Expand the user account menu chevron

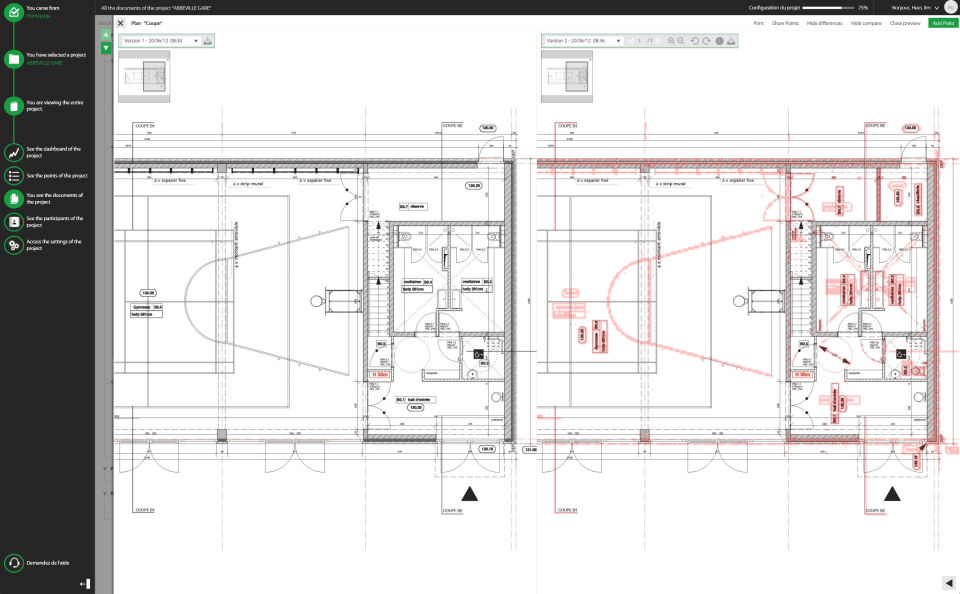[937, 8]
